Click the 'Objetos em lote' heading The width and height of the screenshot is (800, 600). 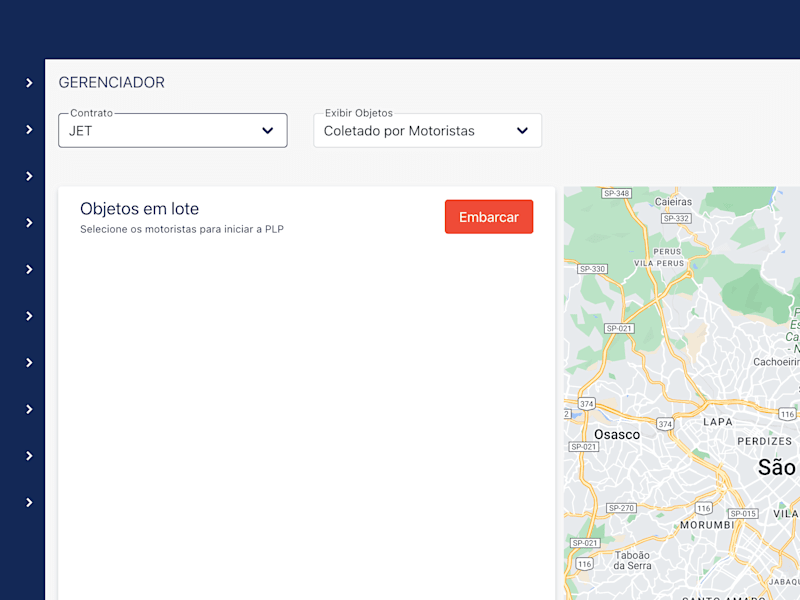139,209
